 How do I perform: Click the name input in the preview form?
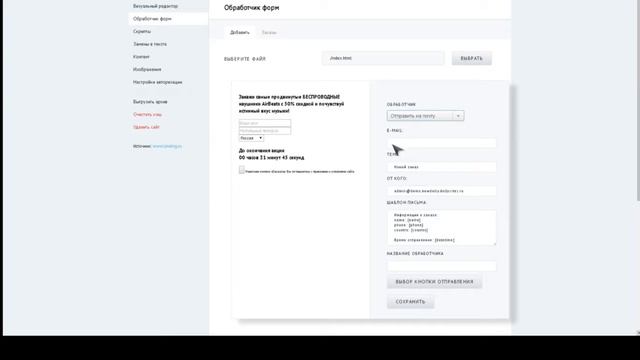coord(265,123)
